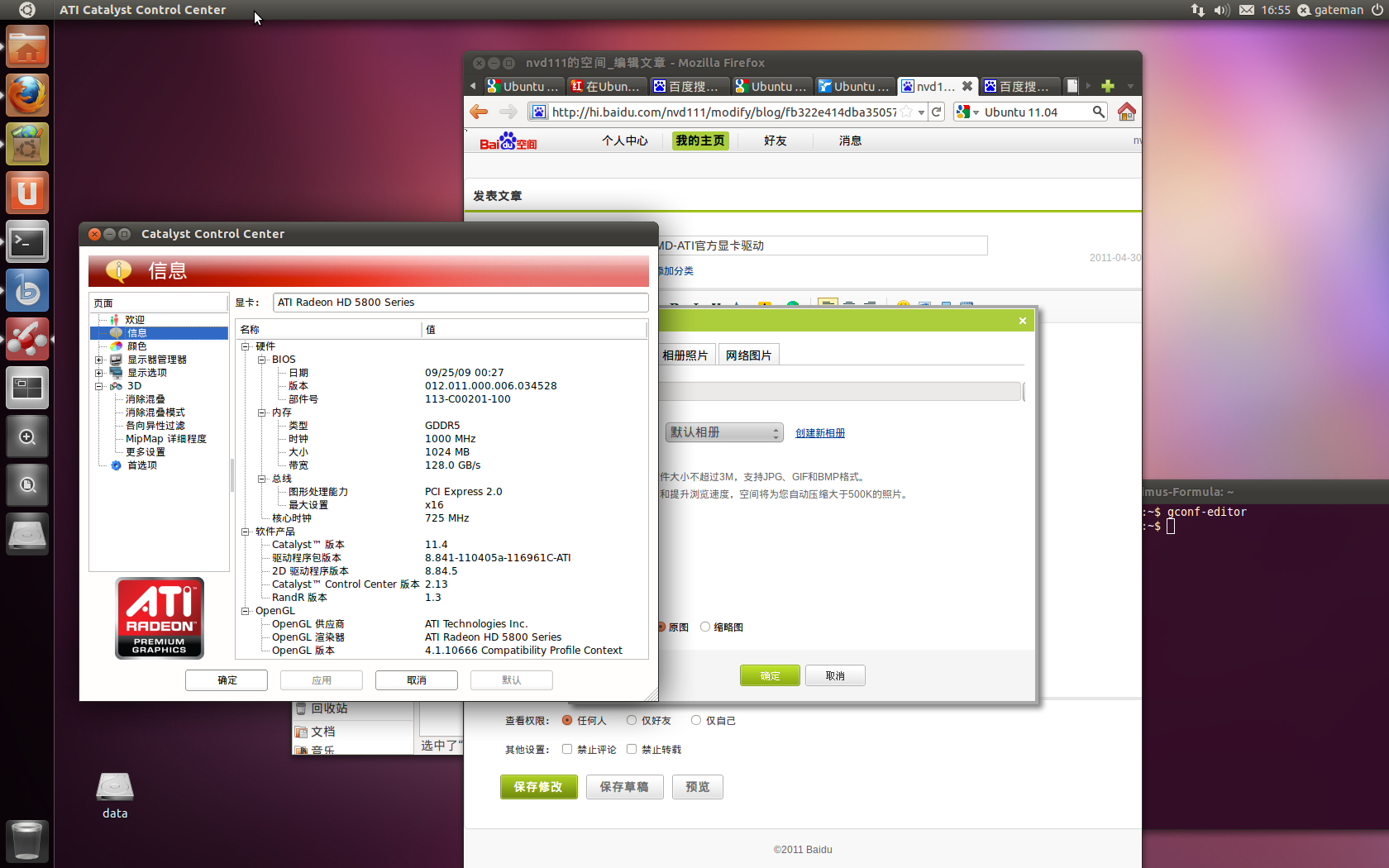Viewport: 1389px width, 868px height.
Task: Select the 缩略图 thumbnail radio option
Action: pyautogui.click(x=705, y=627)
